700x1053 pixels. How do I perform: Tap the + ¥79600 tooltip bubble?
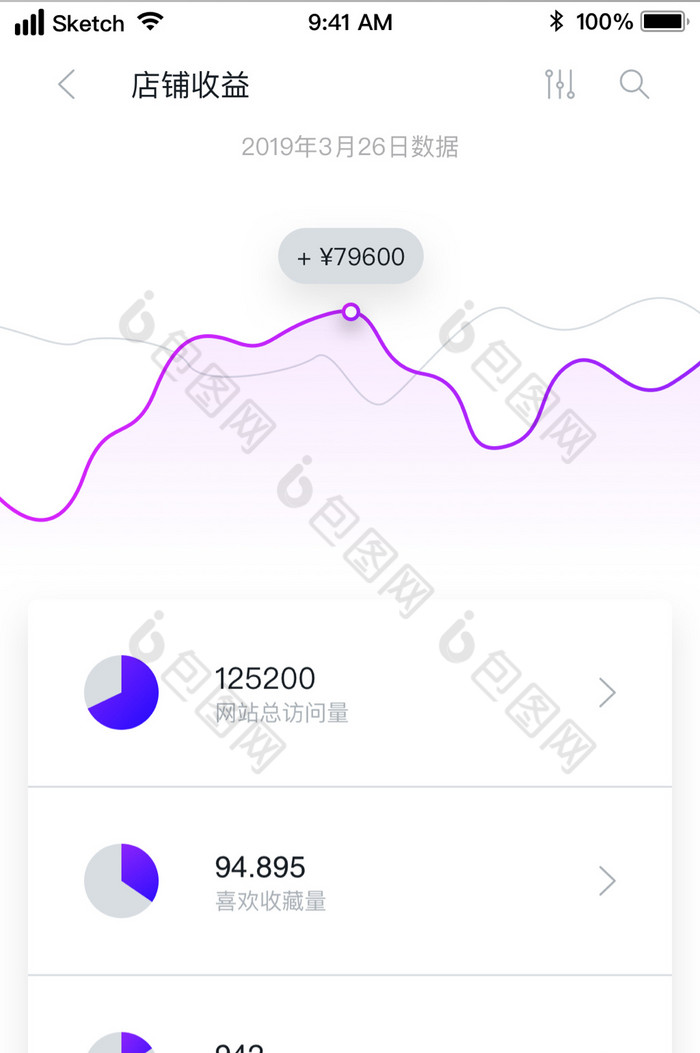pyautogui.click(x=351, y=257)
